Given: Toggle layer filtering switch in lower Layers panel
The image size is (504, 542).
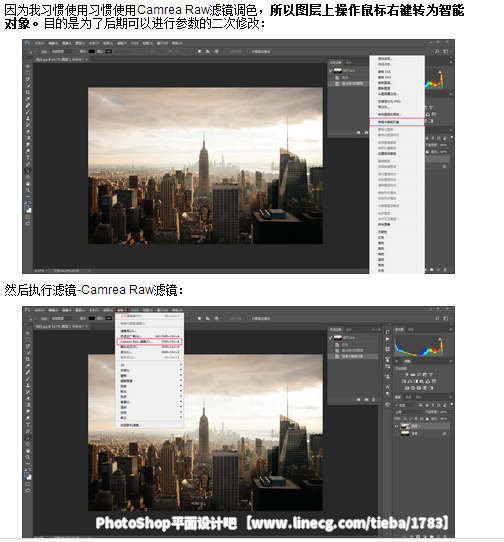Looking at the screenshot, I should click(452, 404).
